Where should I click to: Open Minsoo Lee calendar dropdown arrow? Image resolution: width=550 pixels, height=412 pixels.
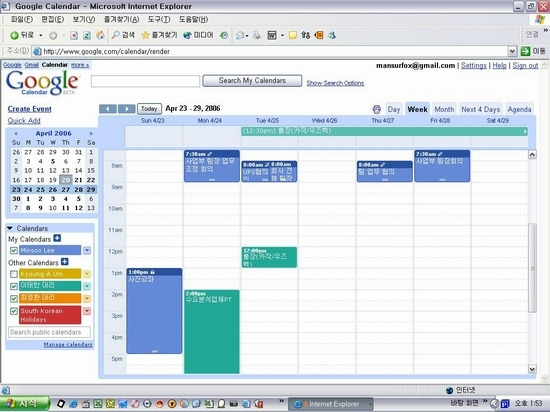pyautogui.click(x=87, y=250)
